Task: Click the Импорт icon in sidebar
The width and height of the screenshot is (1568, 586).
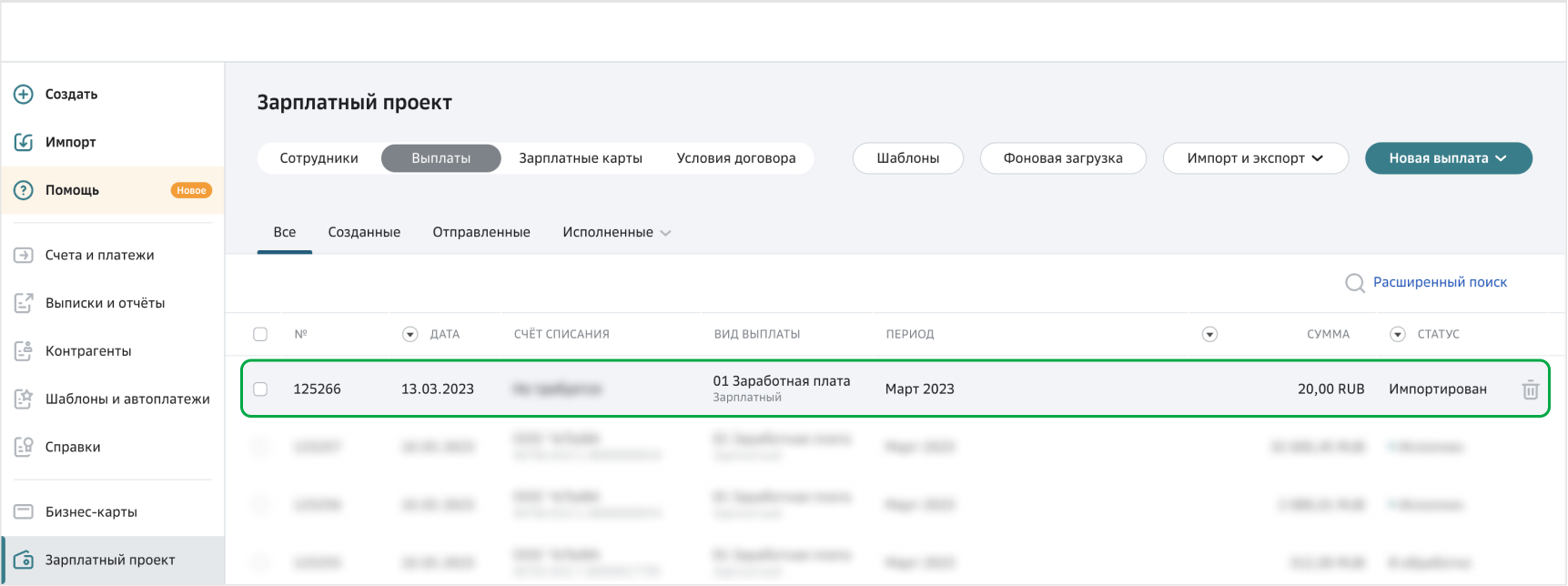Action: point(24,142)
